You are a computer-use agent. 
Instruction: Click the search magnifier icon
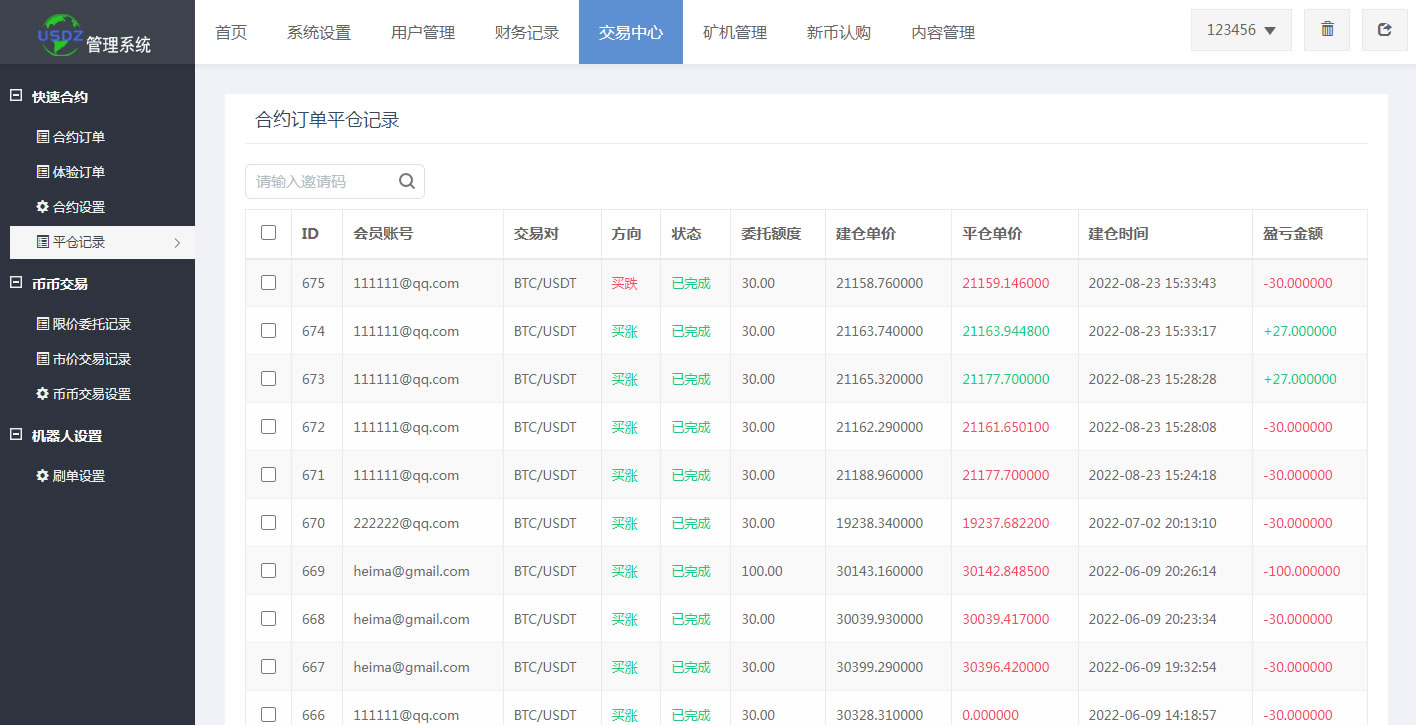click(406, 181)
